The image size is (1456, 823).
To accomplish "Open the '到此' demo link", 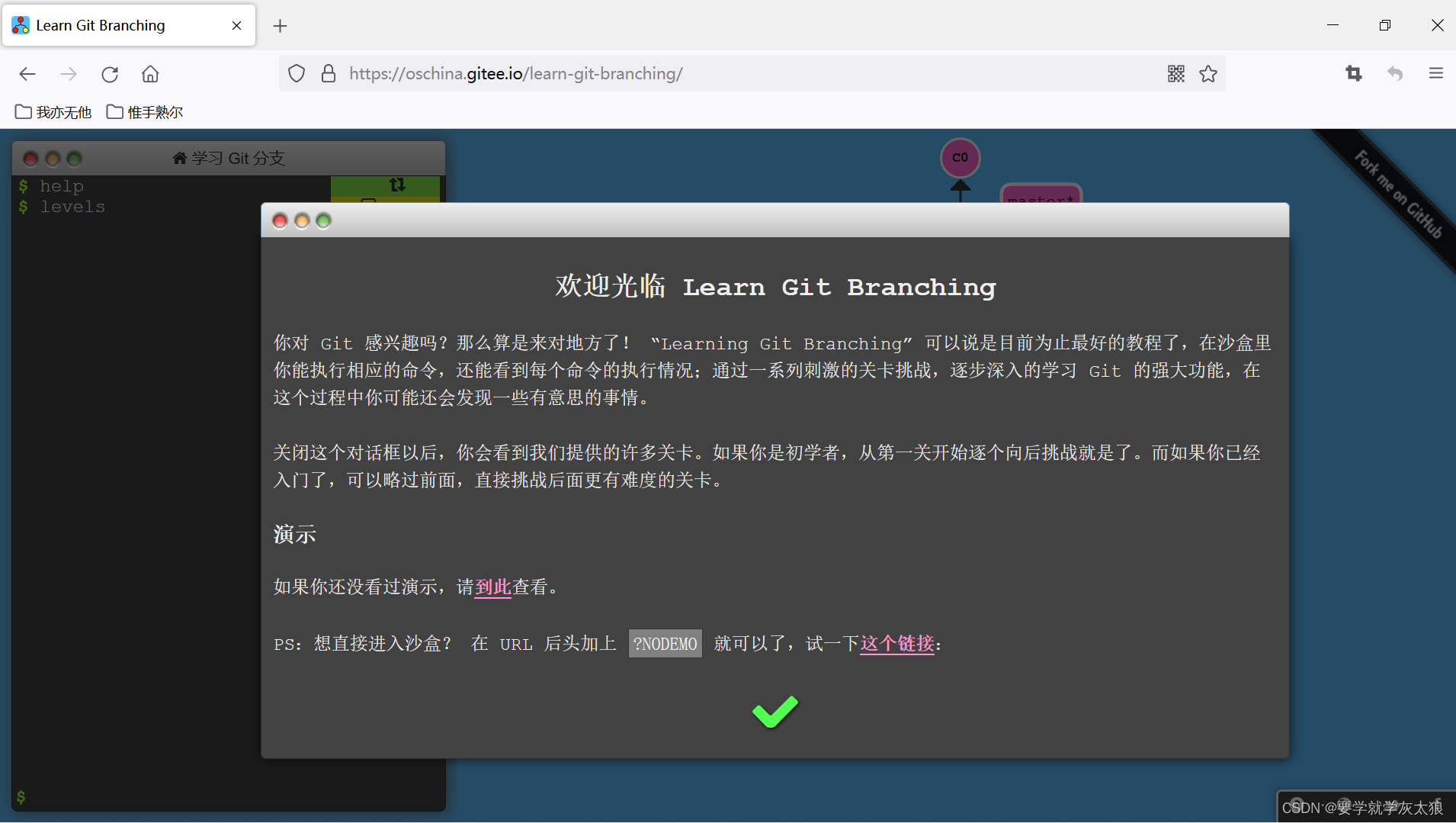I will coord(492,587).
